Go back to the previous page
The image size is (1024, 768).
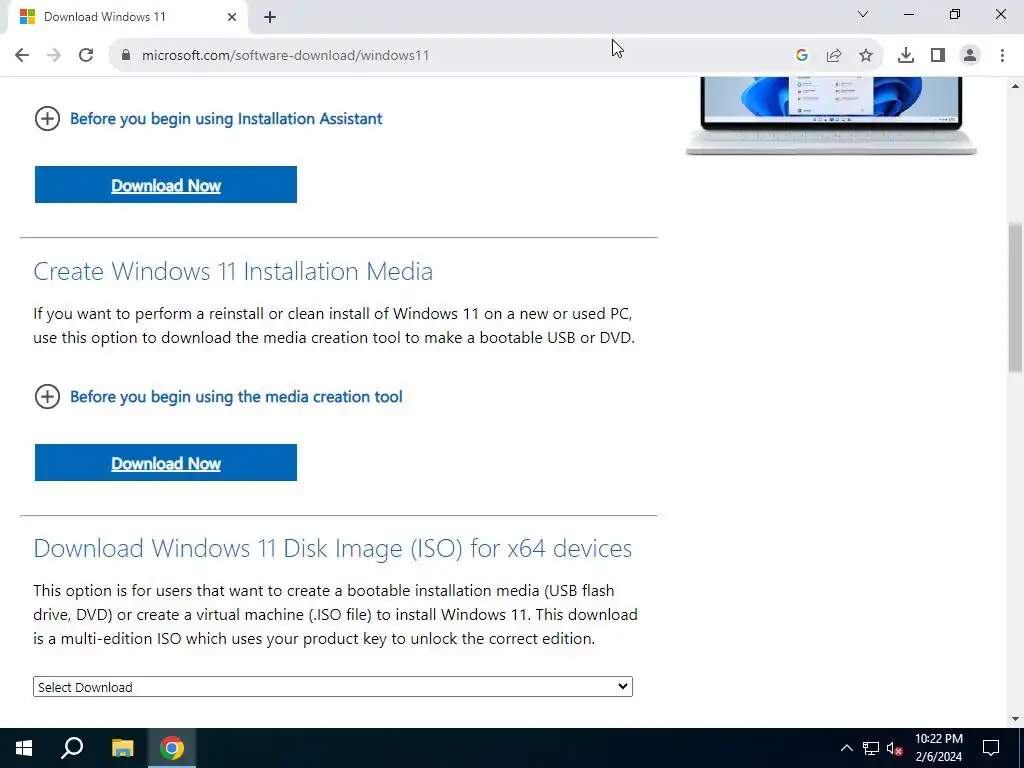pyautogui.click(x=22, y=56)
